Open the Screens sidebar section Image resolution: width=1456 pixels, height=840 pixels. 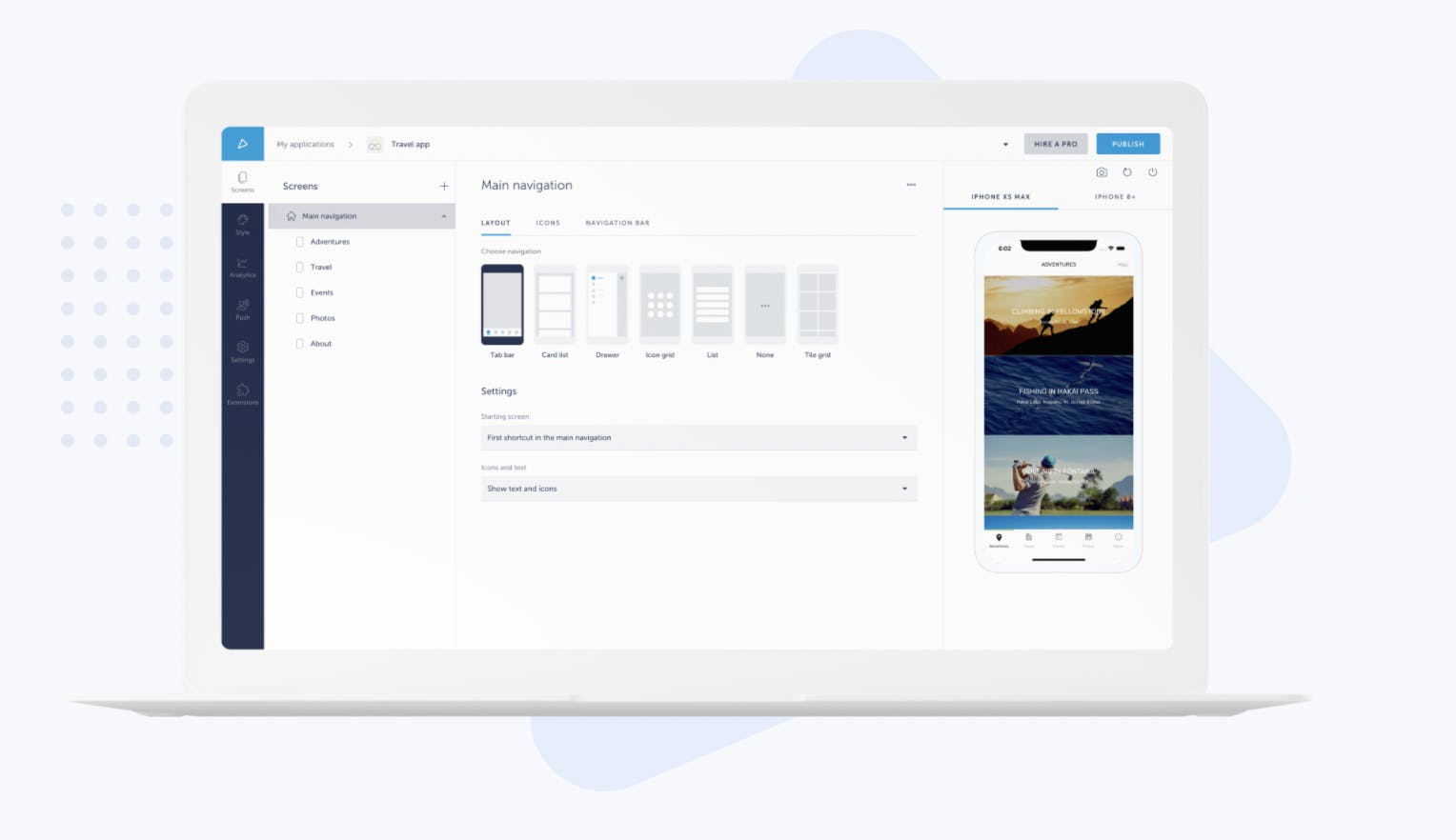[243, 182]
